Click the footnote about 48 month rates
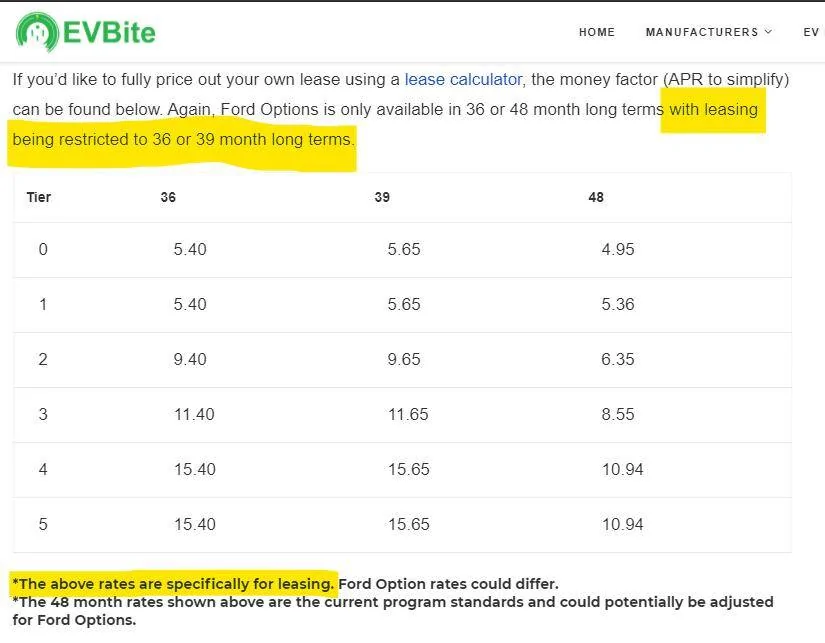 click(x=393, y=611)
